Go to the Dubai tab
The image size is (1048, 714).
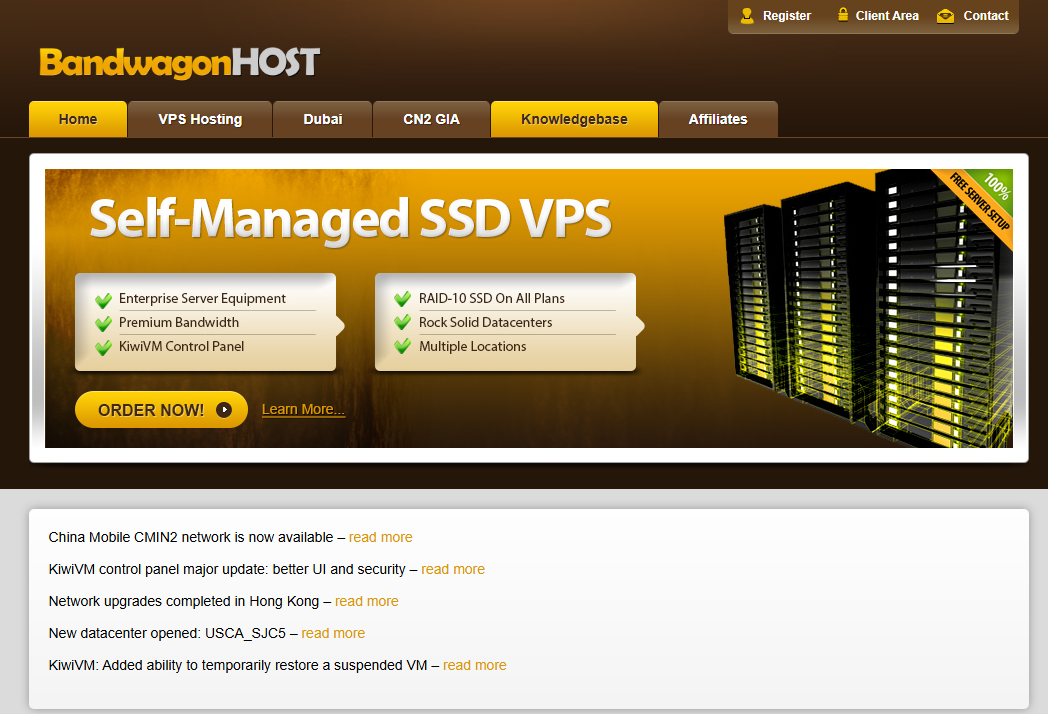pos(322,119)
